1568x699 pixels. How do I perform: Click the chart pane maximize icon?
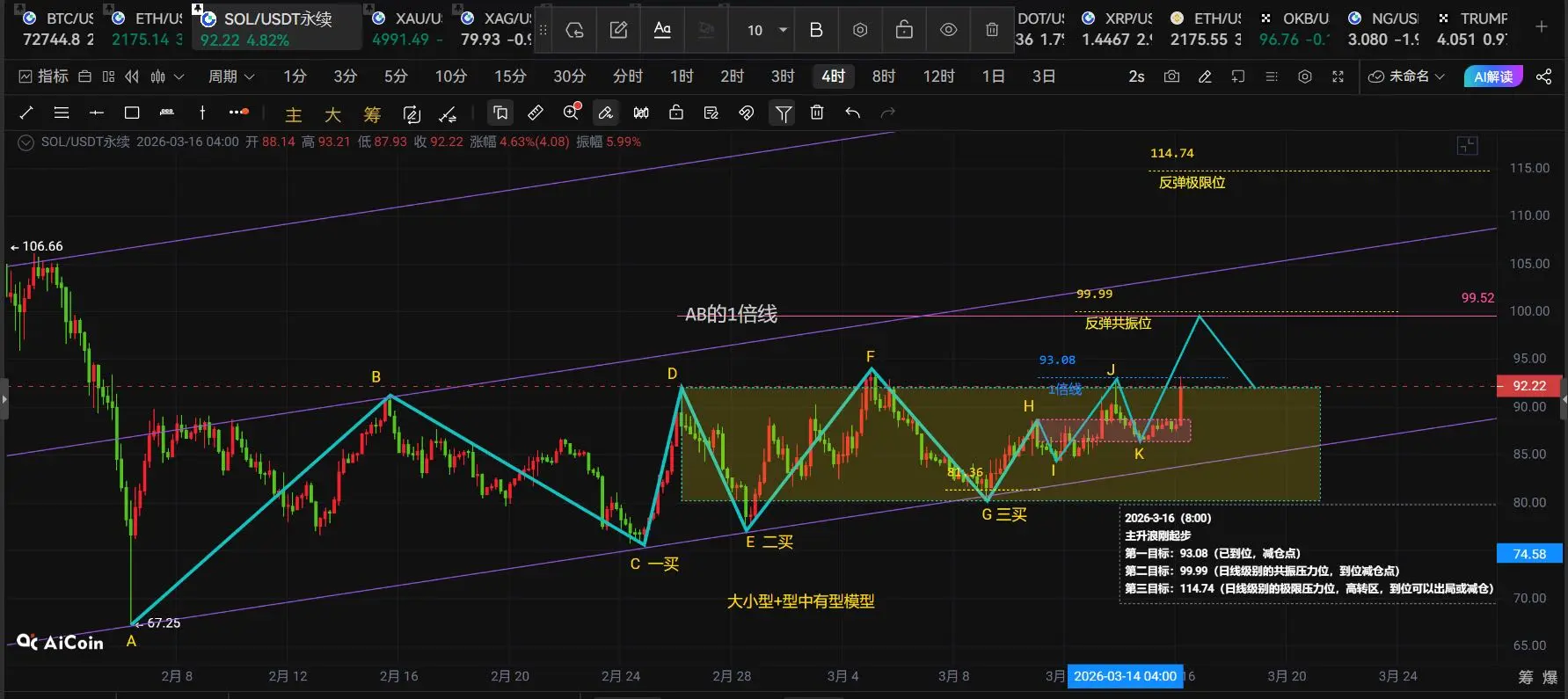1467,145
